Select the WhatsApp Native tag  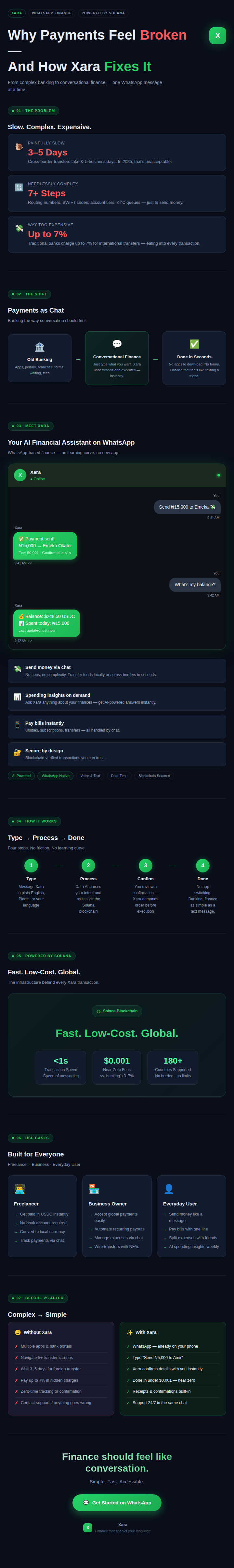[x=56, y=775]
